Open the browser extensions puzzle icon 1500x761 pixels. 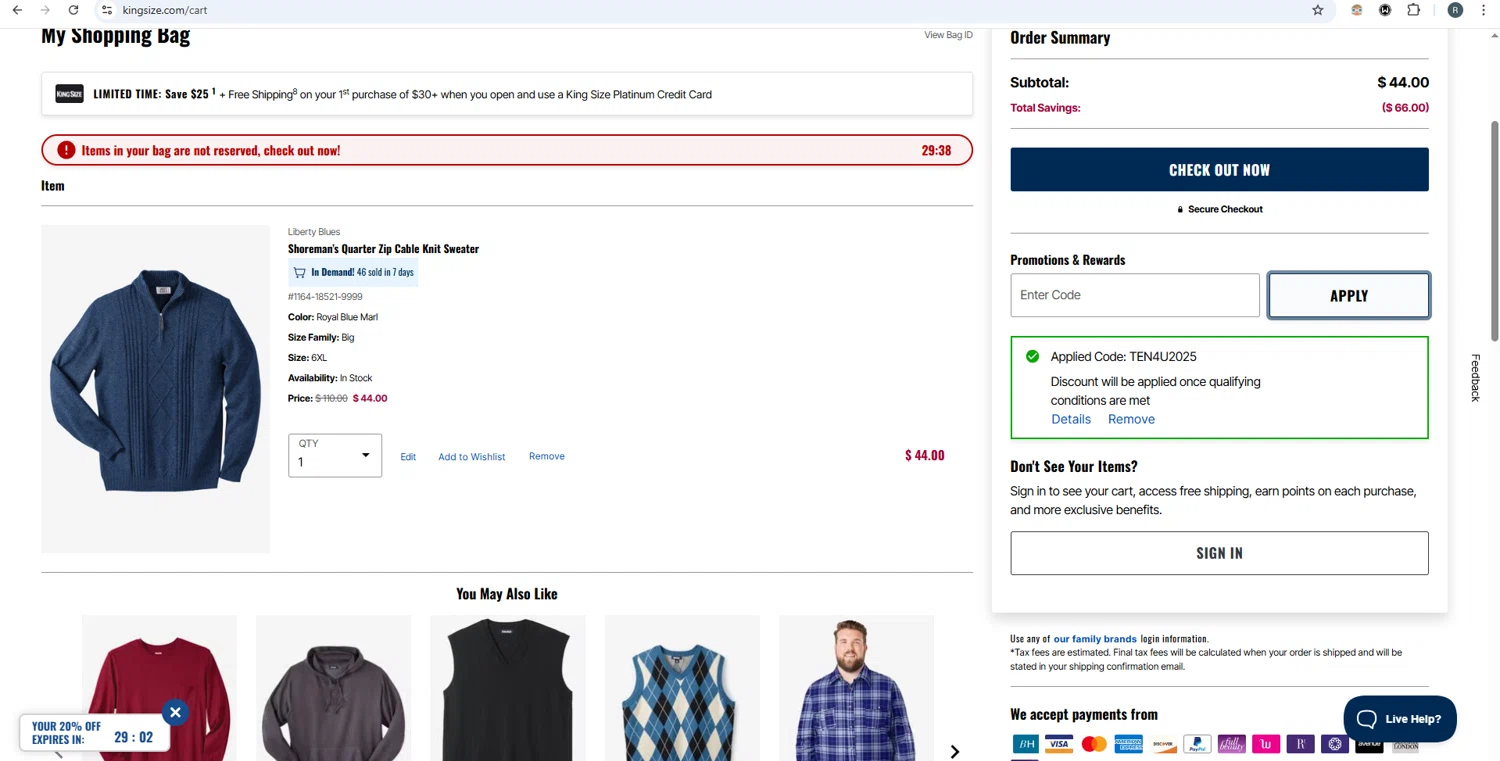tap(1413, 10)
